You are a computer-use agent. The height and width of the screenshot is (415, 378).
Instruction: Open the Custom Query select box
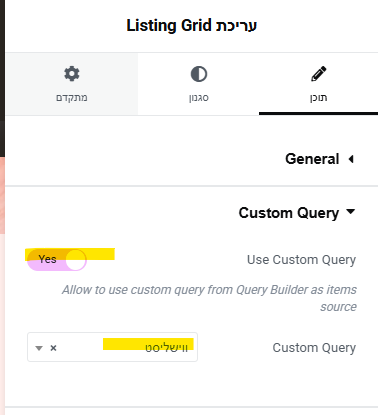[x=112, y=347]
